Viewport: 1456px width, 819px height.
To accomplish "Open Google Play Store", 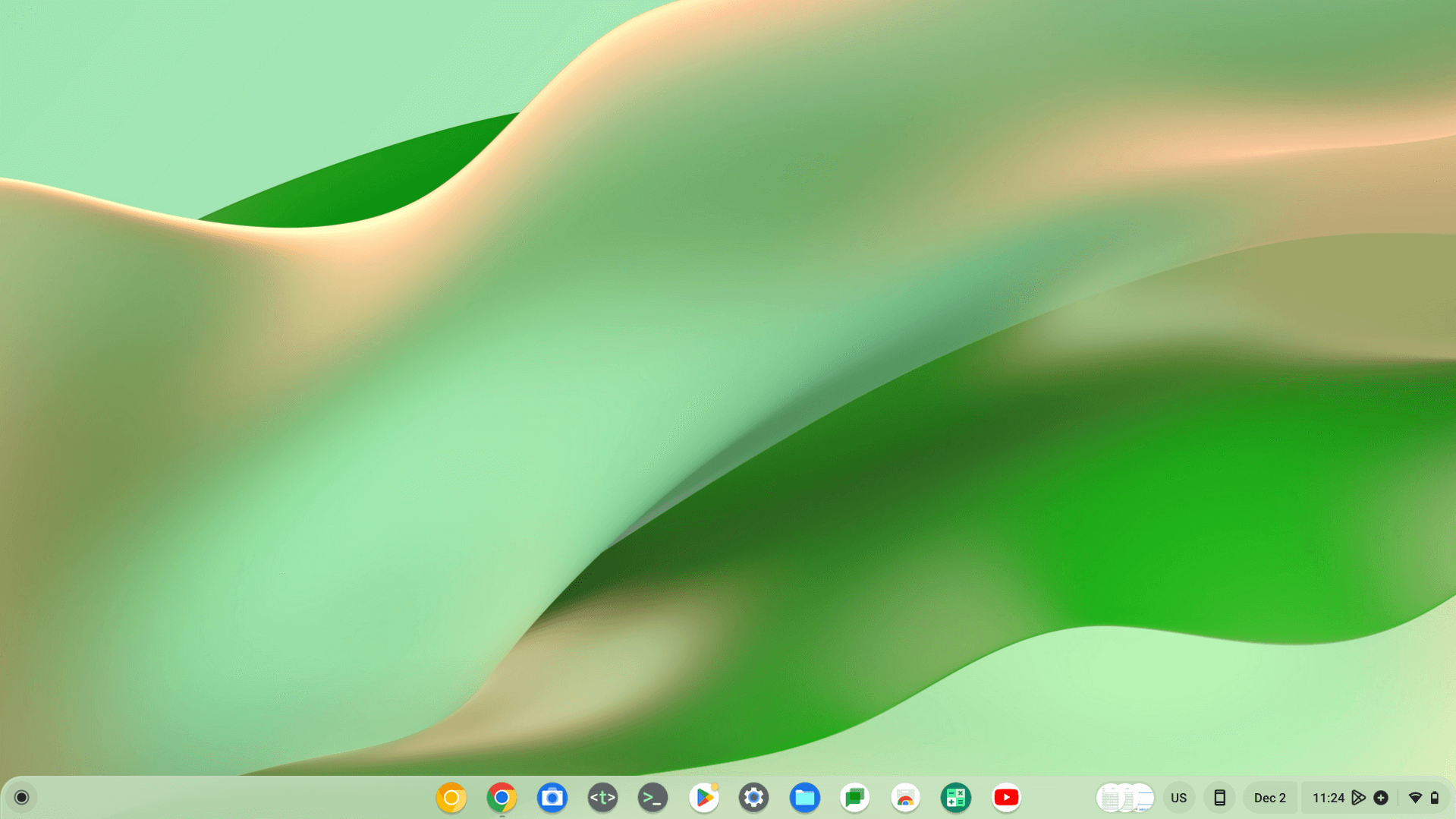I will pos(704,798).
